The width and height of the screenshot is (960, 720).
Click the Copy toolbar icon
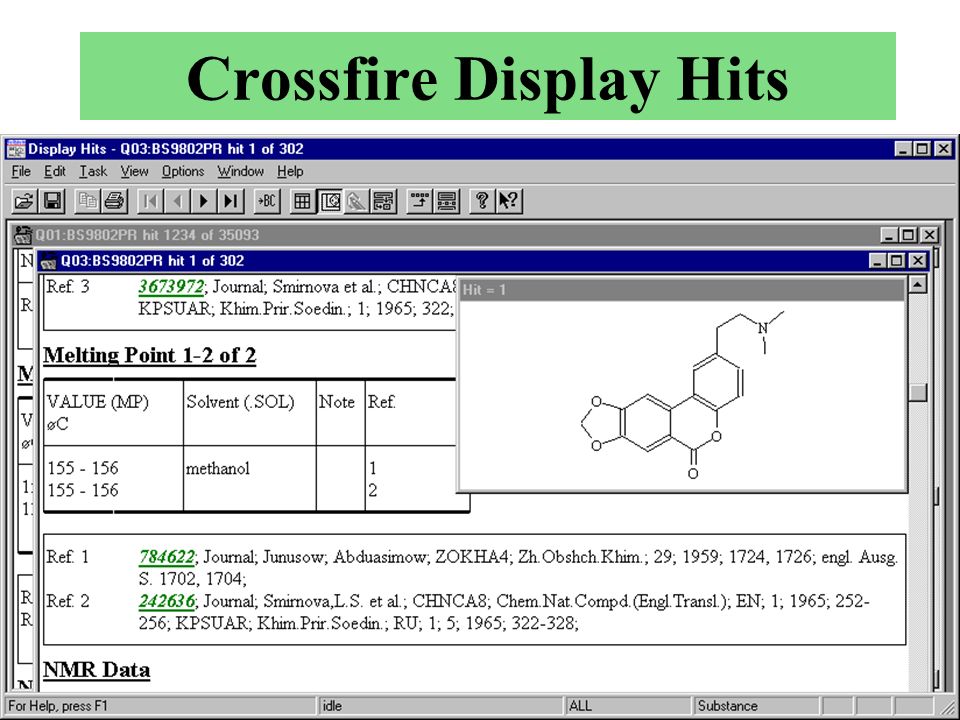[x=88, y=201]
